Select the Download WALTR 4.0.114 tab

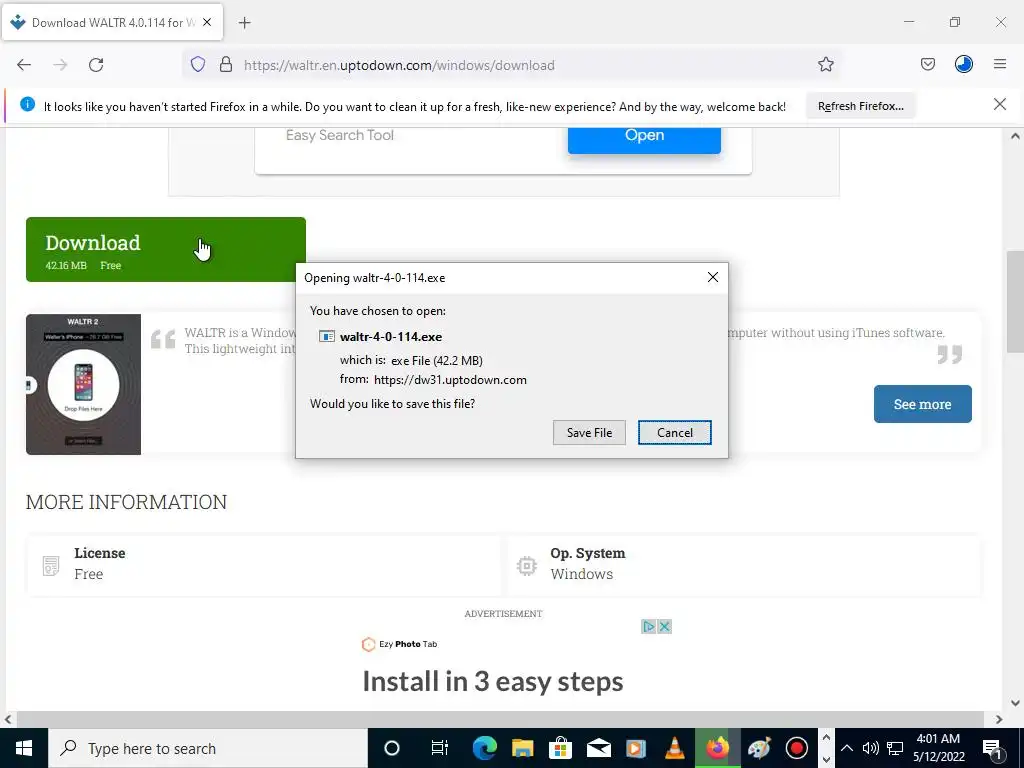click(112, 22)
